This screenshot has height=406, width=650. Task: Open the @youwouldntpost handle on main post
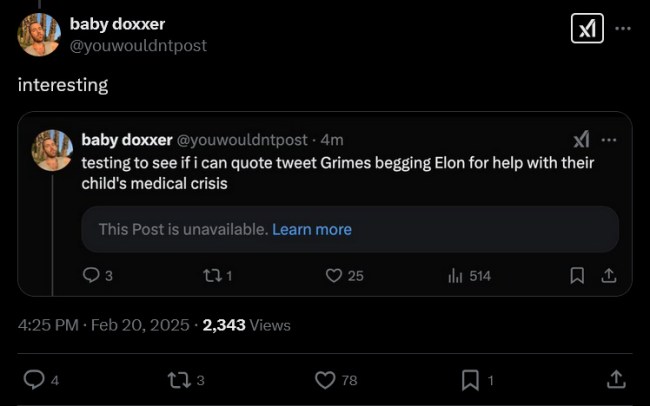(x=138, y=45)
